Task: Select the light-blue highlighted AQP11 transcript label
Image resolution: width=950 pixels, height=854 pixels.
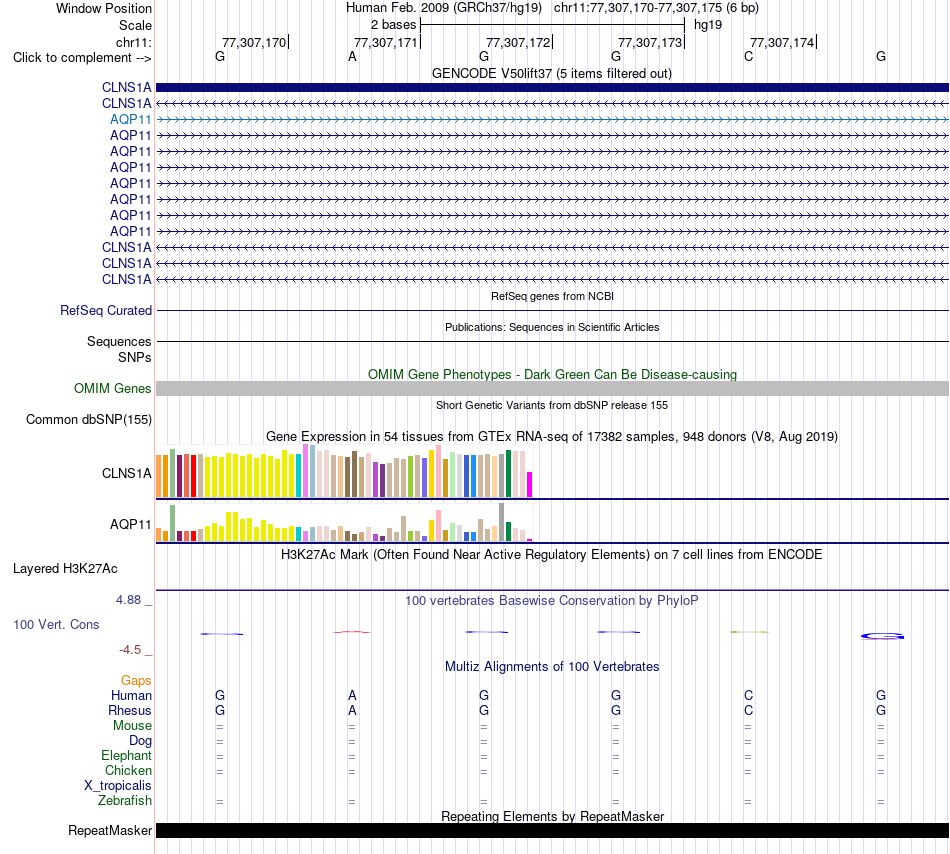Action: coord(130,119)
